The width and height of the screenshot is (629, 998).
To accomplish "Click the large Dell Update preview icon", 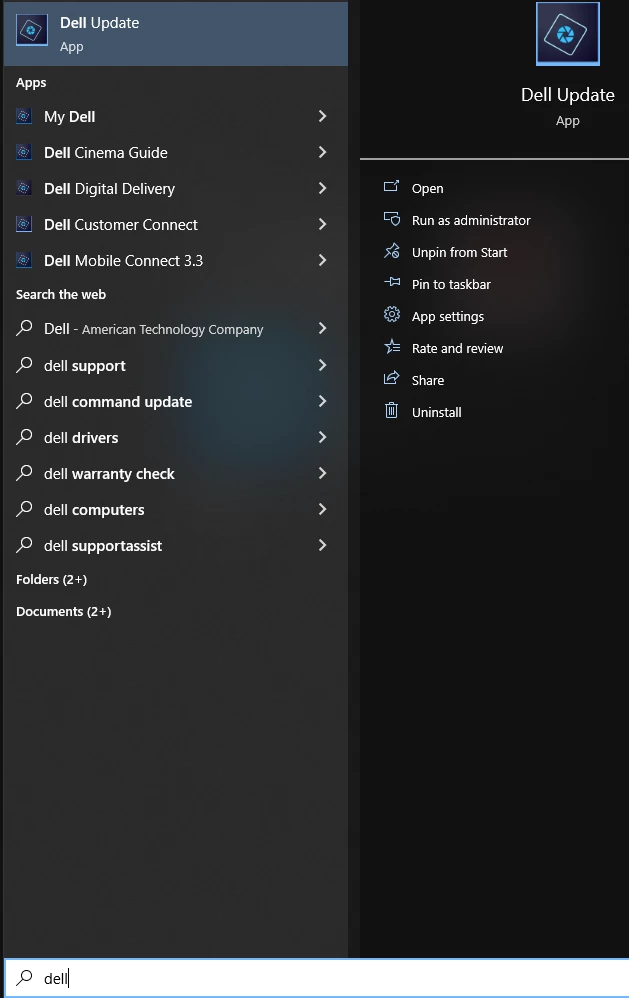I will [567, 35].
